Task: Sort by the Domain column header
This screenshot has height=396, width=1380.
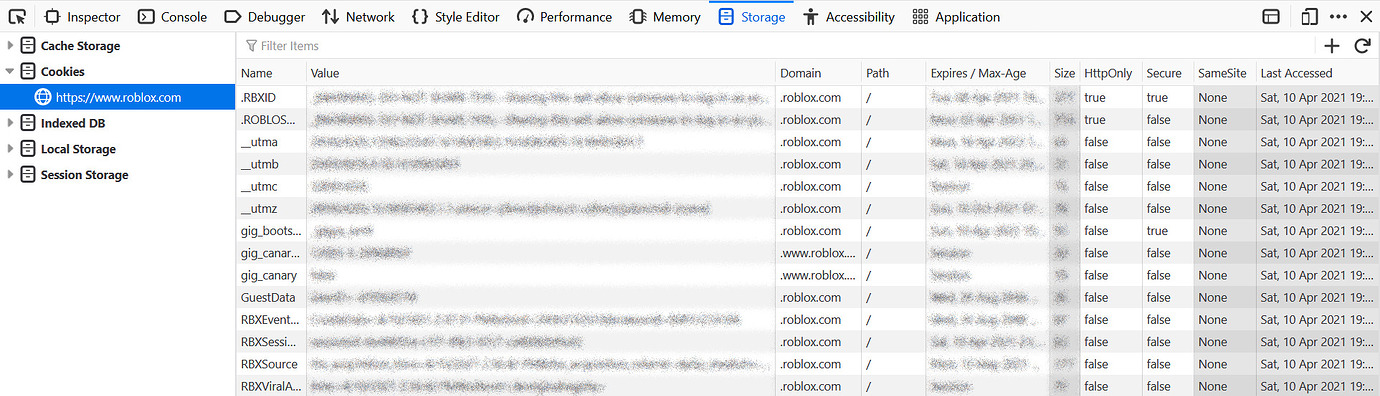Action: click(x=819, y=73)
